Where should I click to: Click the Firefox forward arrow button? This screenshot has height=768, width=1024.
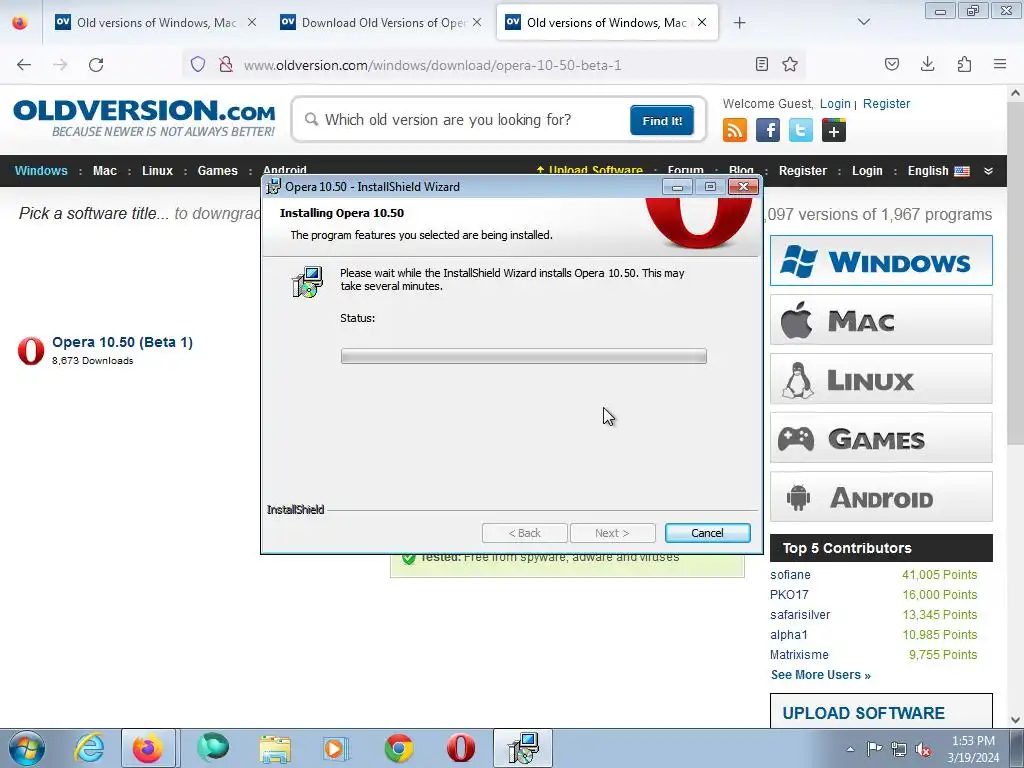tap(60, 65)
